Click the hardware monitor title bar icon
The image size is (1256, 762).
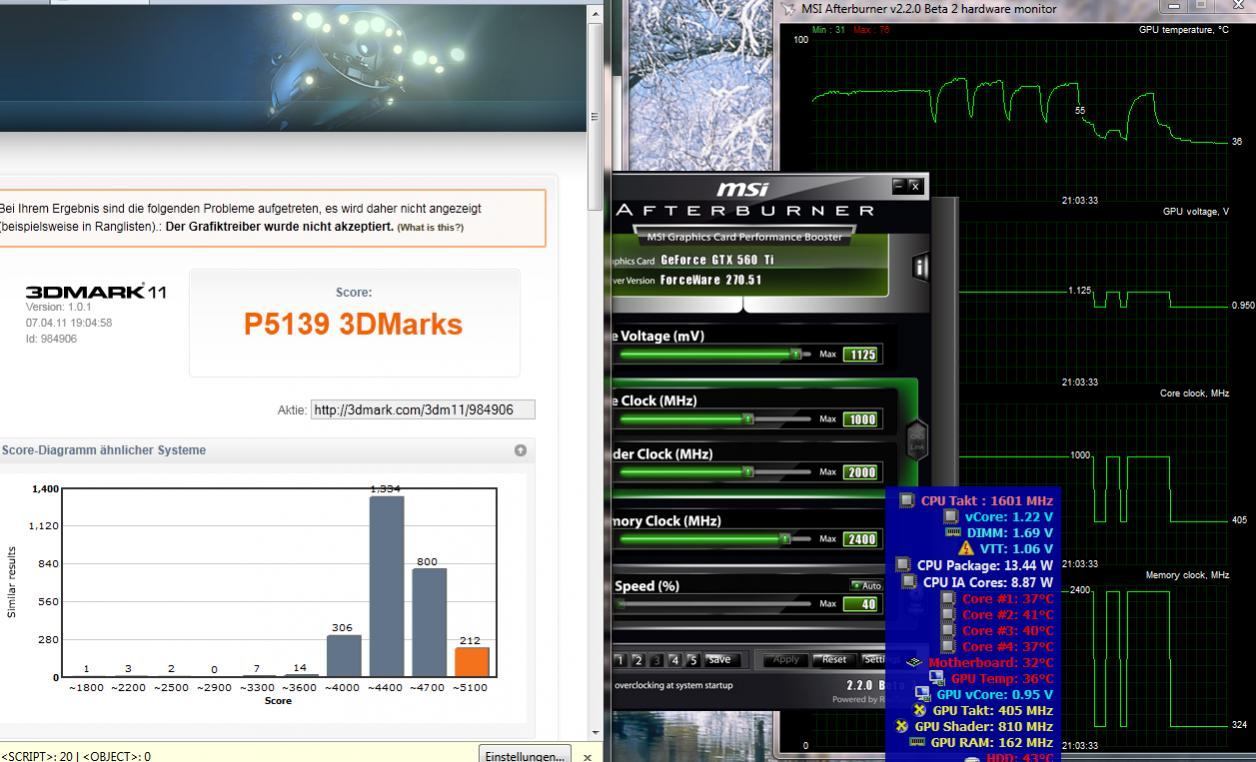pos(789,9)
